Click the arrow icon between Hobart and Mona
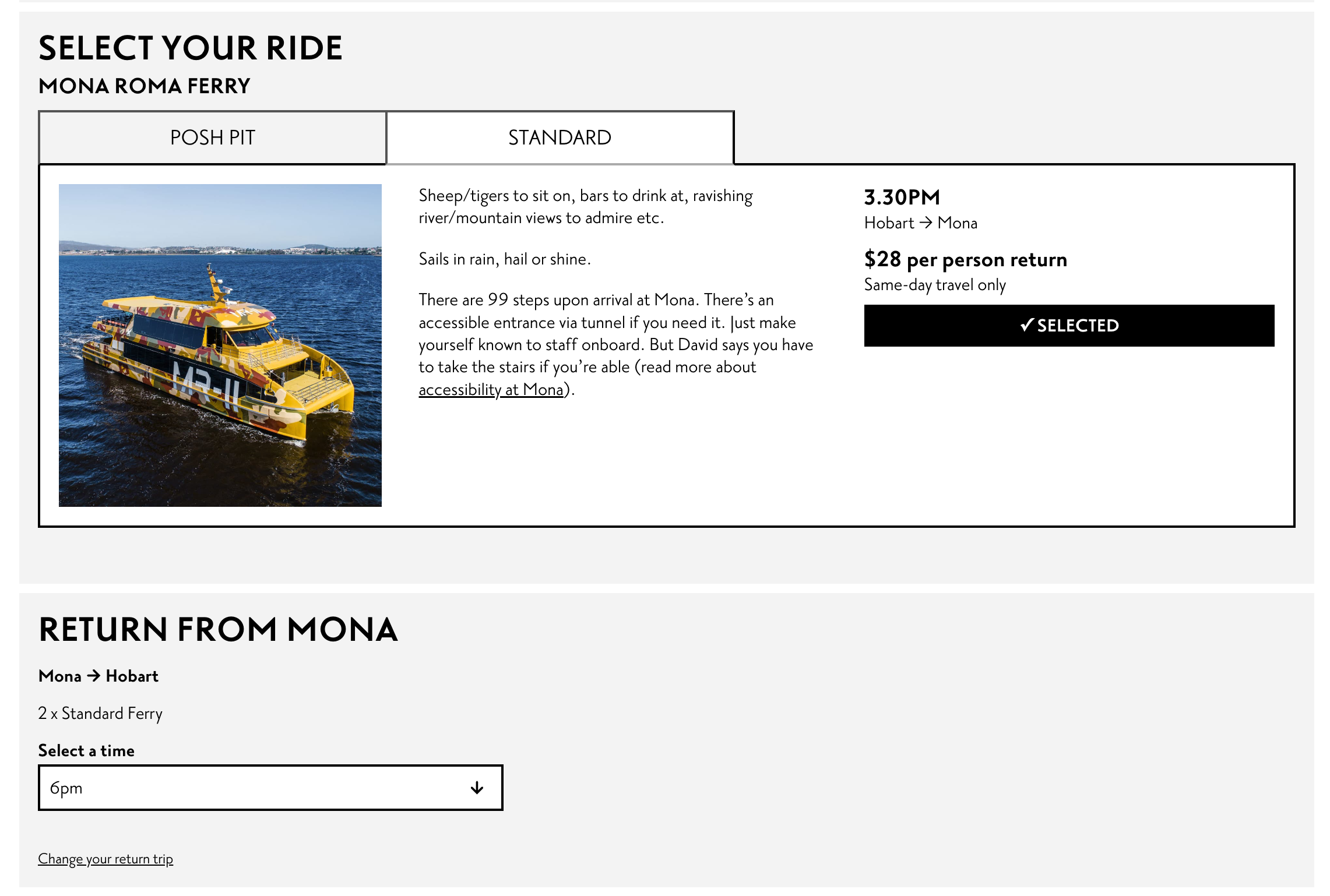 (926, 223)
